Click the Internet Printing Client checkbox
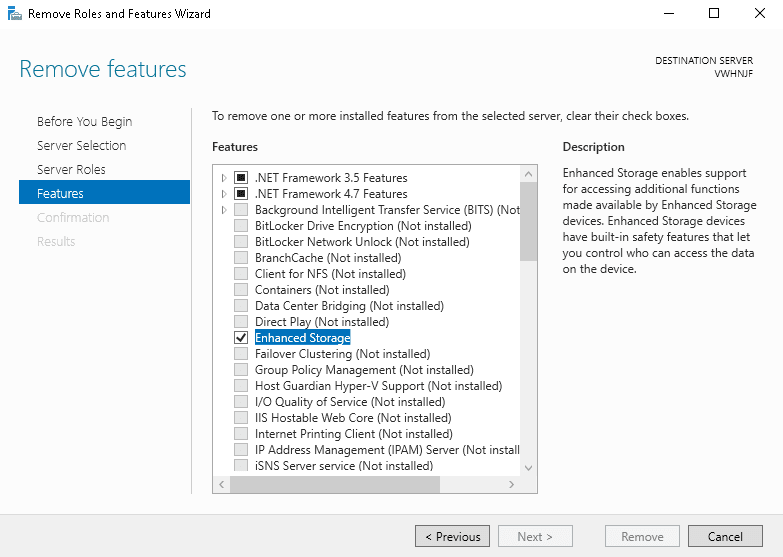The height and width of the screenshot is (557, 783). pos(241,434)
